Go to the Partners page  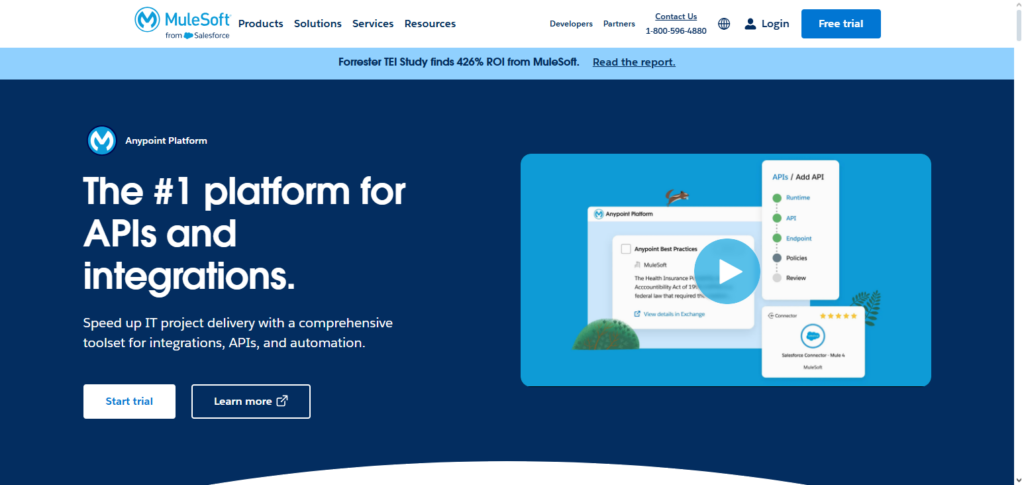(x=619, y=23)
